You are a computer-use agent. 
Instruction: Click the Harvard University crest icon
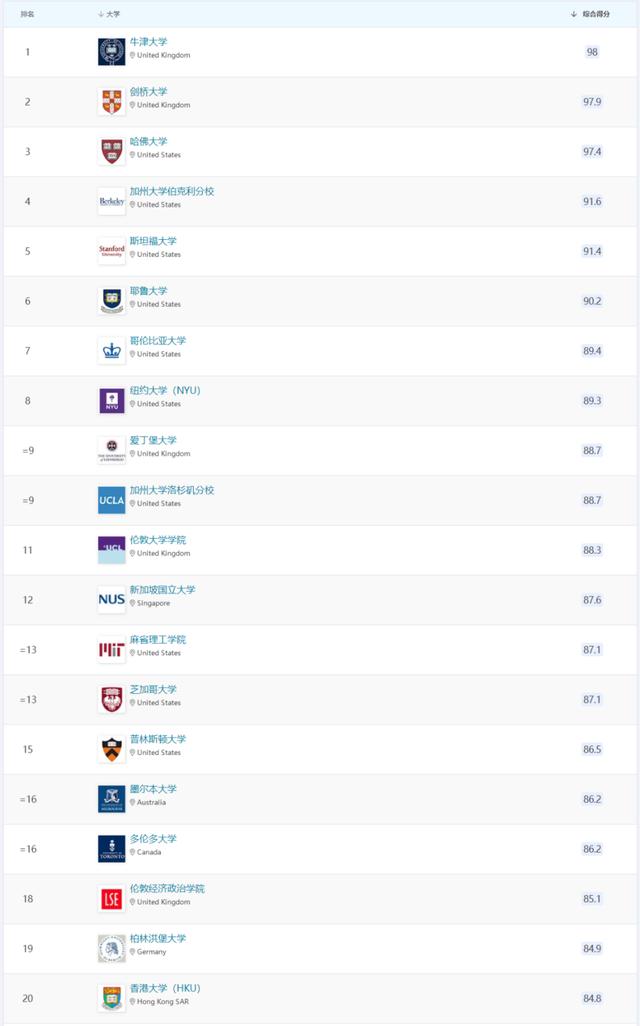[112, 152]
